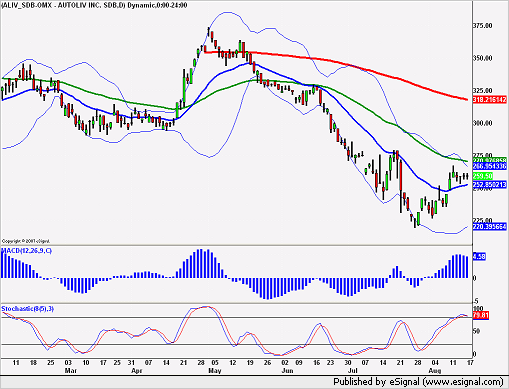Click the 259.50 last price tag
The width and height of the screenshot is (509, 389).
click(483, 176)
